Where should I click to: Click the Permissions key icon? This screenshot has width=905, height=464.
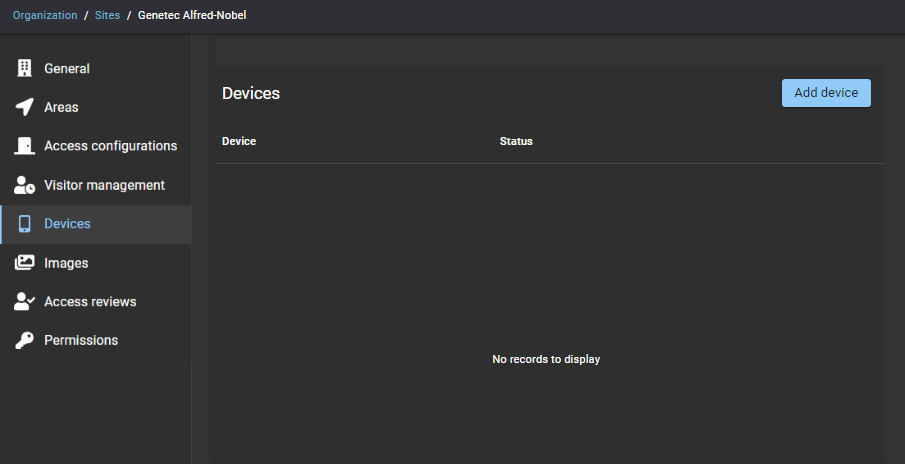[x=25, y=341]
